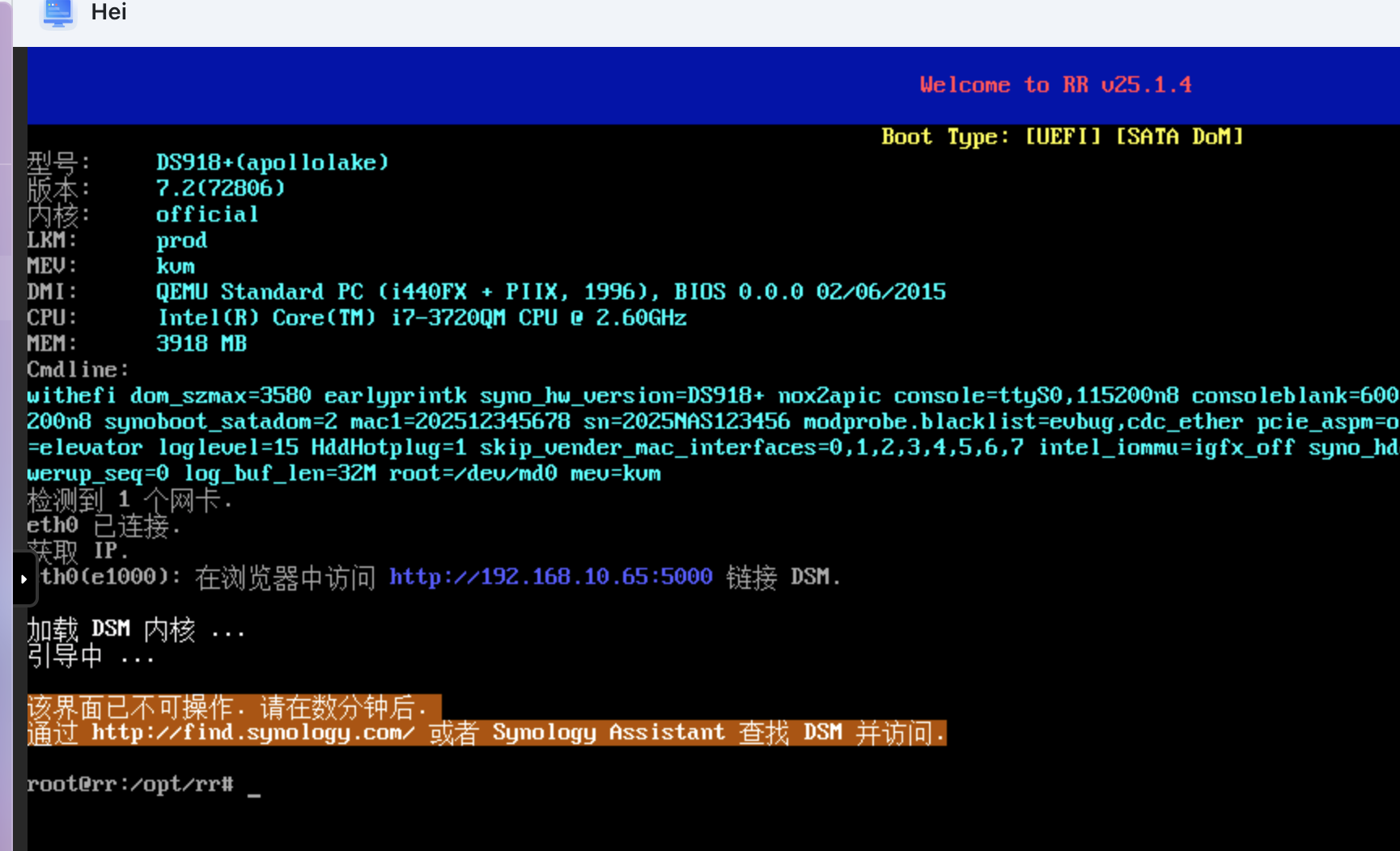Click the LKM value 'prod'
The width and height of the screenshot is (1400, 851).
182,240
